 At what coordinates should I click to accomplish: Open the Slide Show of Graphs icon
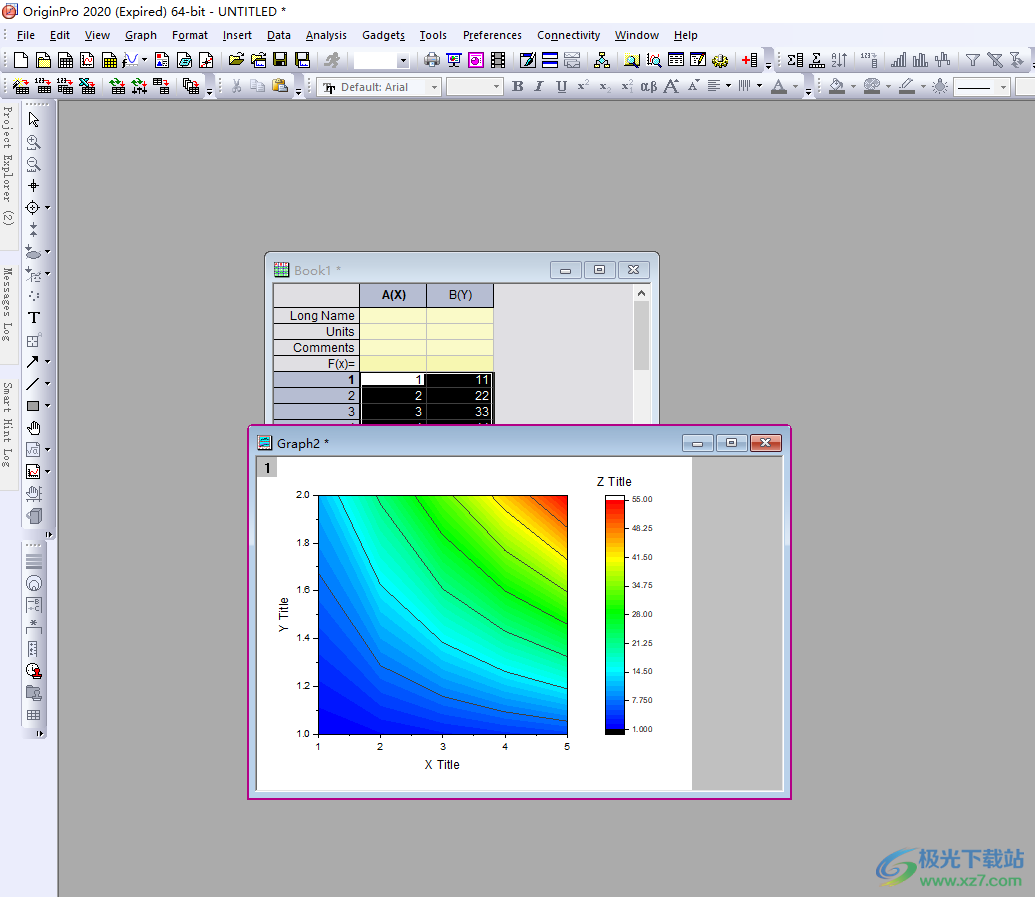453,61
